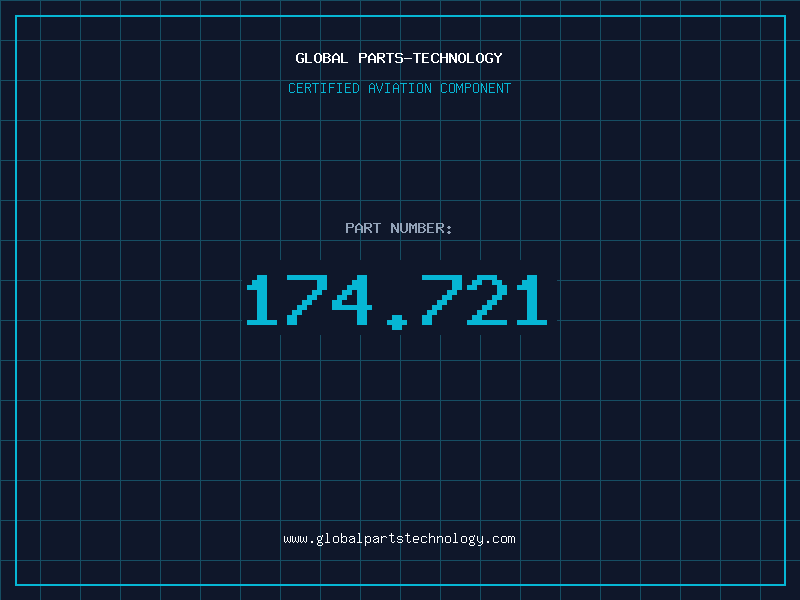The height and width of the screenshot is (600, 800).
Task: Open the www.globalpartstechnology.com link
Action: click(x=399, y=539)
